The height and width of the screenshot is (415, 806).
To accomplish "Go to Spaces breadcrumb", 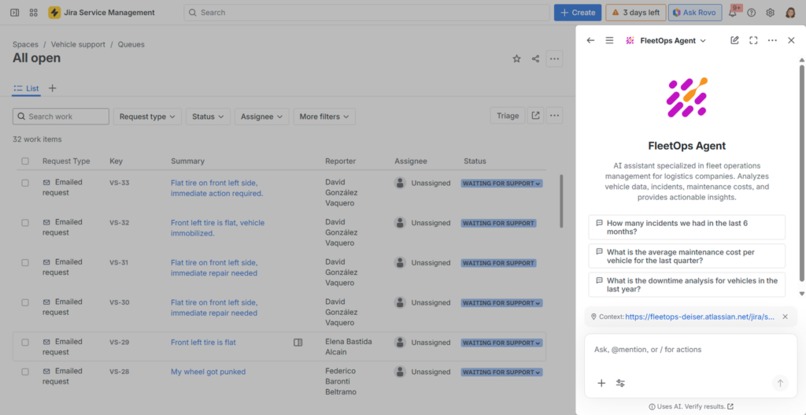I will [25, 45].
